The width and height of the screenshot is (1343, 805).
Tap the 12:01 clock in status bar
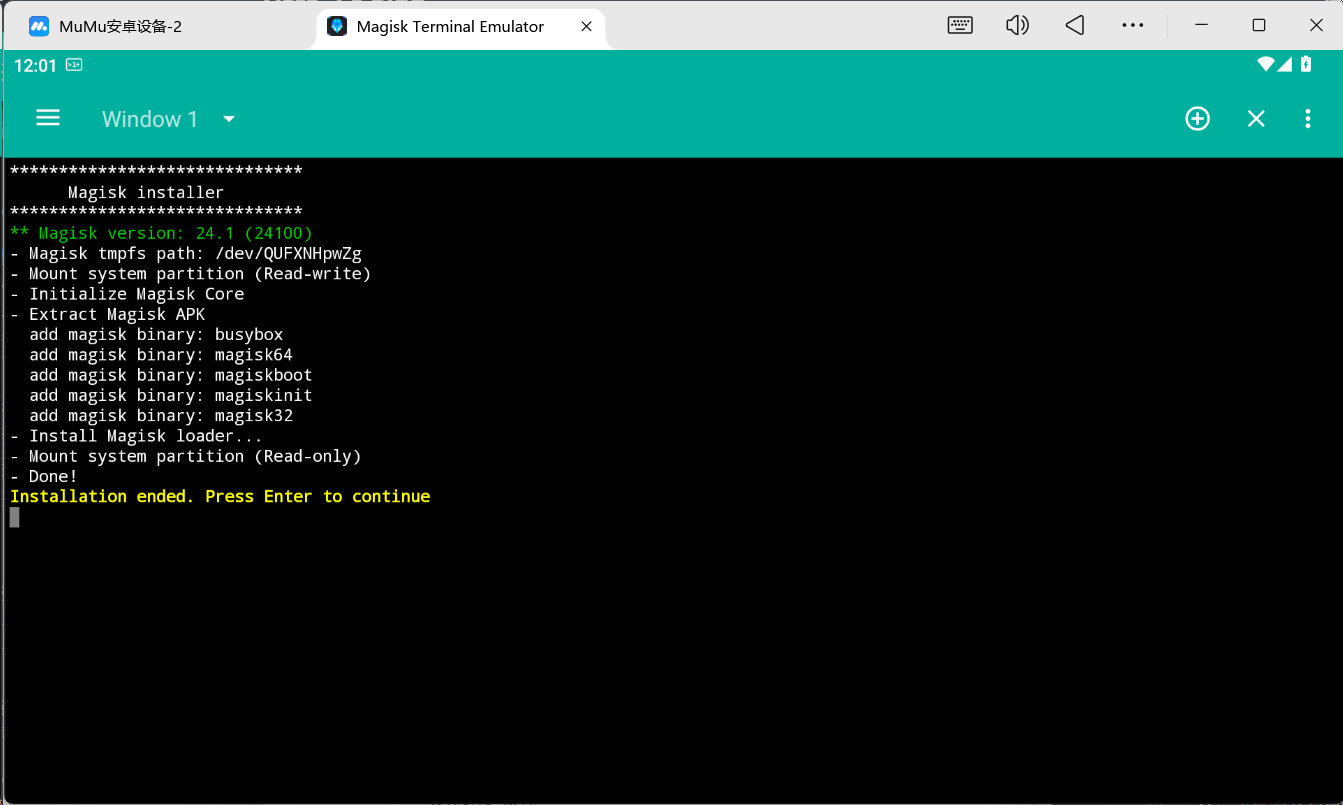click(35, 65)
